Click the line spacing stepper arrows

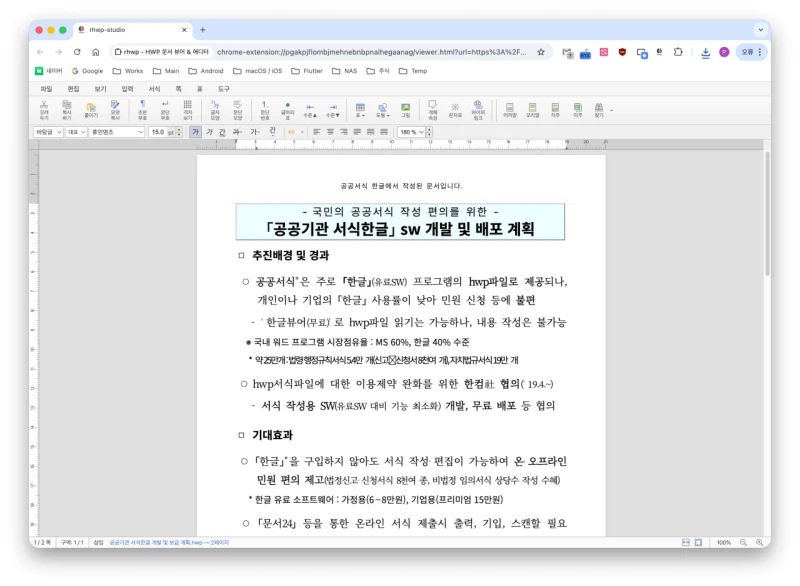click(x=429, y=132)
